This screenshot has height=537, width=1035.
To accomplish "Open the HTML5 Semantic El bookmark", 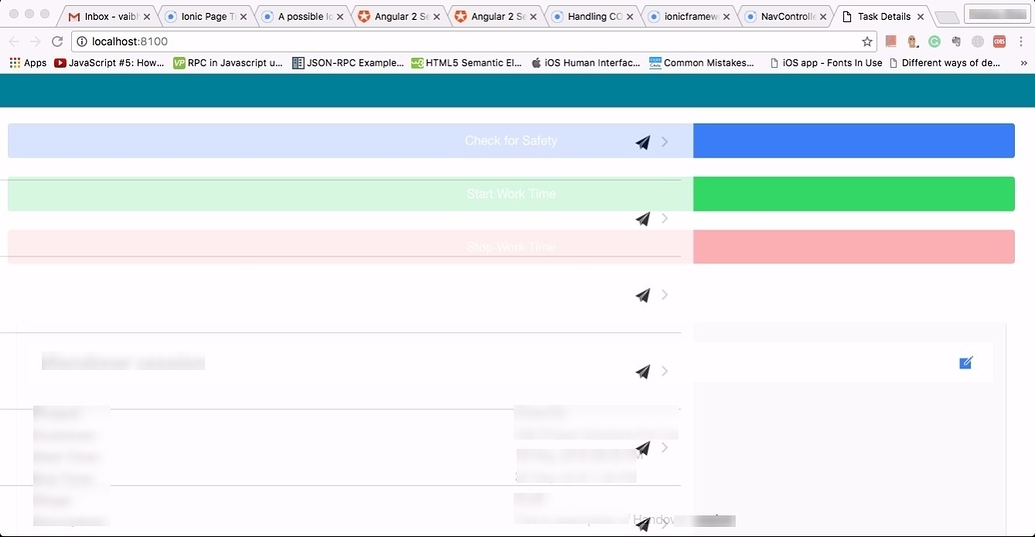I will point(466,63).
